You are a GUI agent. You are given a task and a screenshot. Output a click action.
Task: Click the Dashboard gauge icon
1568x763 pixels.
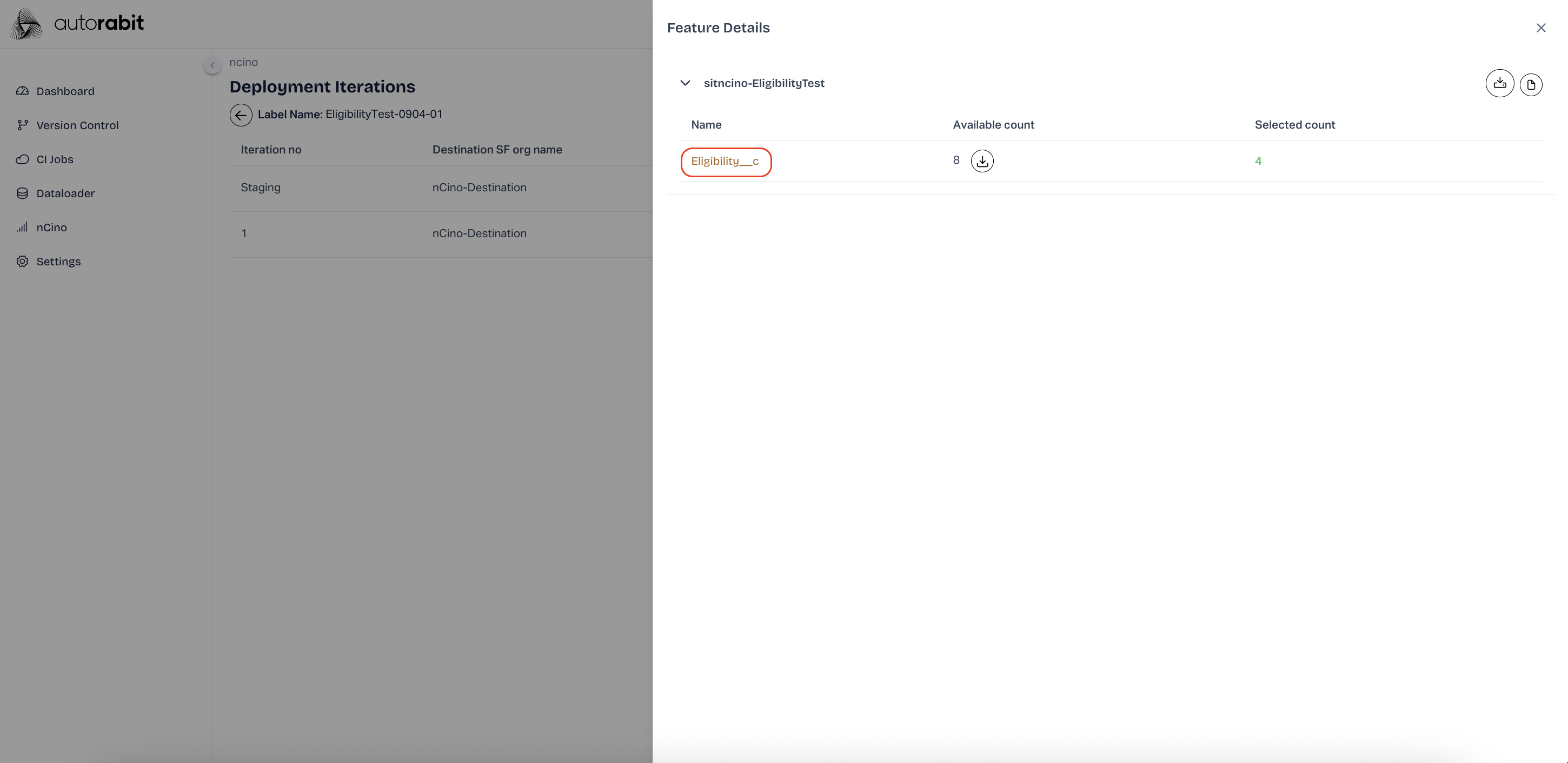point(23,91)
